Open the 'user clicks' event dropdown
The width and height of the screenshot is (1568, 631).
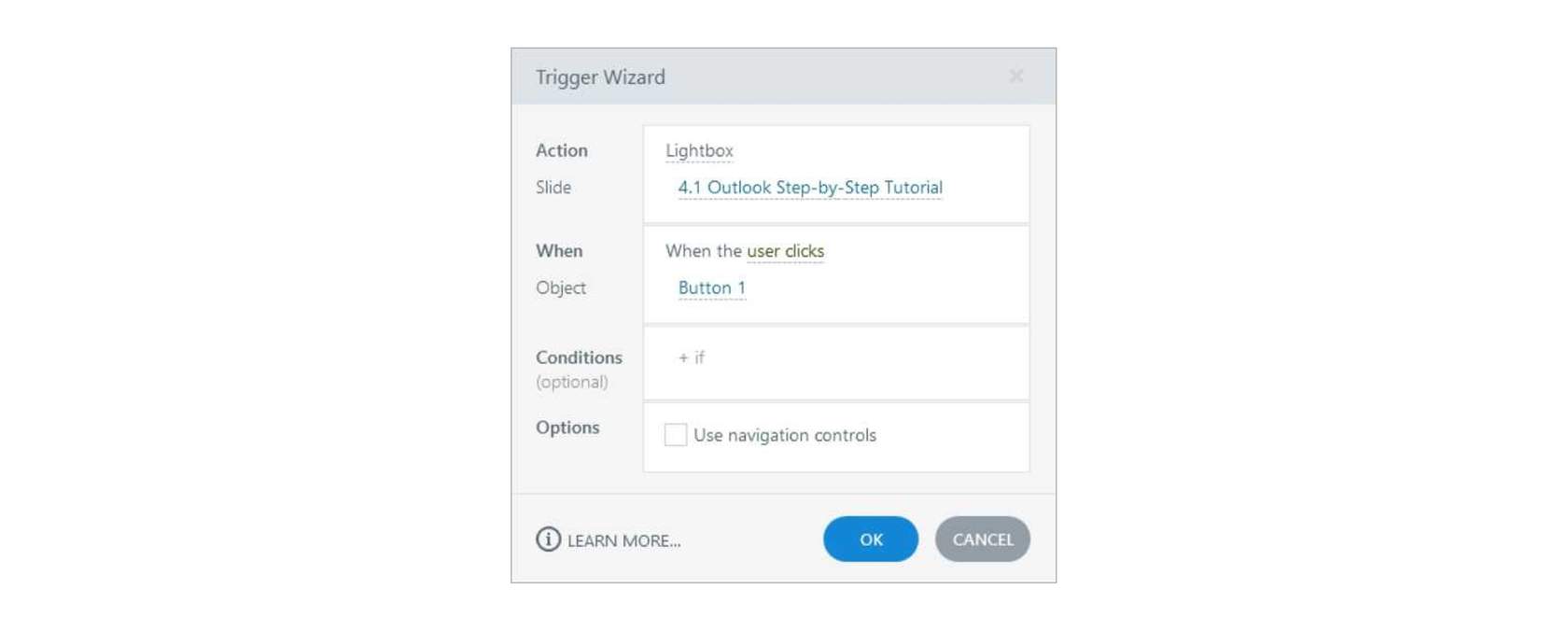click(785, 251)
